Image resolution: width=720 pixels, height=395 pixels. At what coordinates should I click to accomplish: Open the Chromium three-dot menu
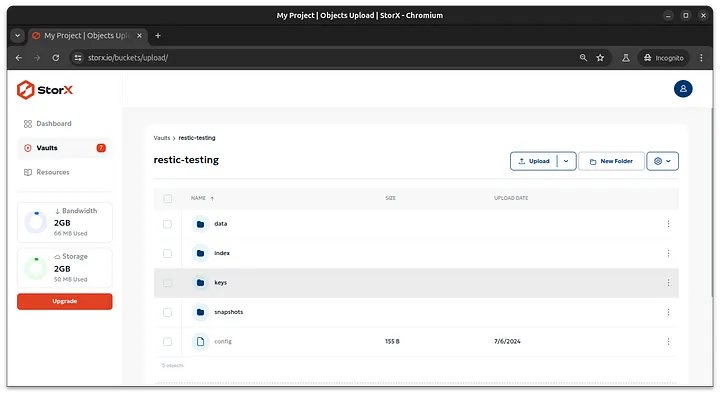[701, 58]
